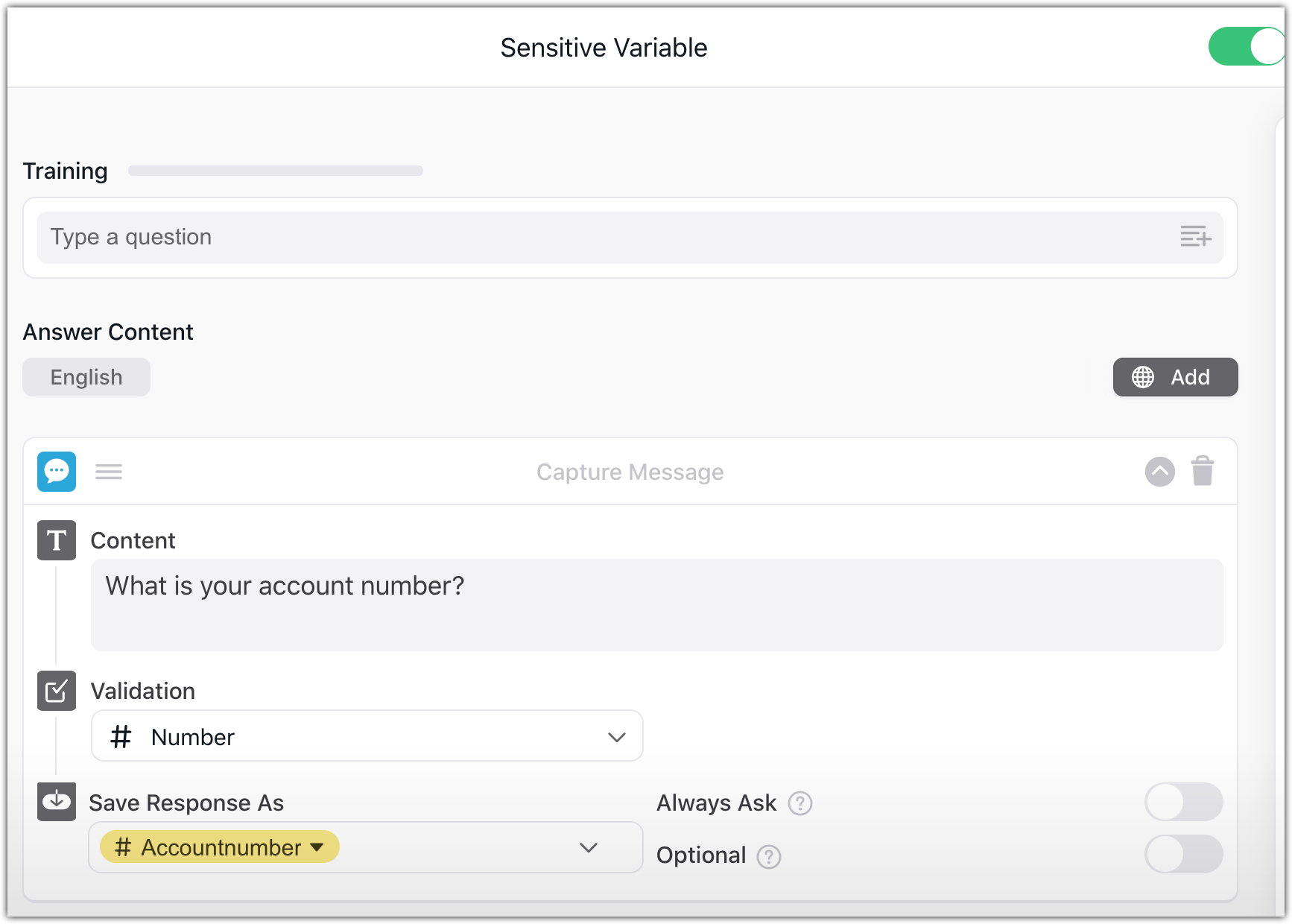Click the Content text T icon

57,540
